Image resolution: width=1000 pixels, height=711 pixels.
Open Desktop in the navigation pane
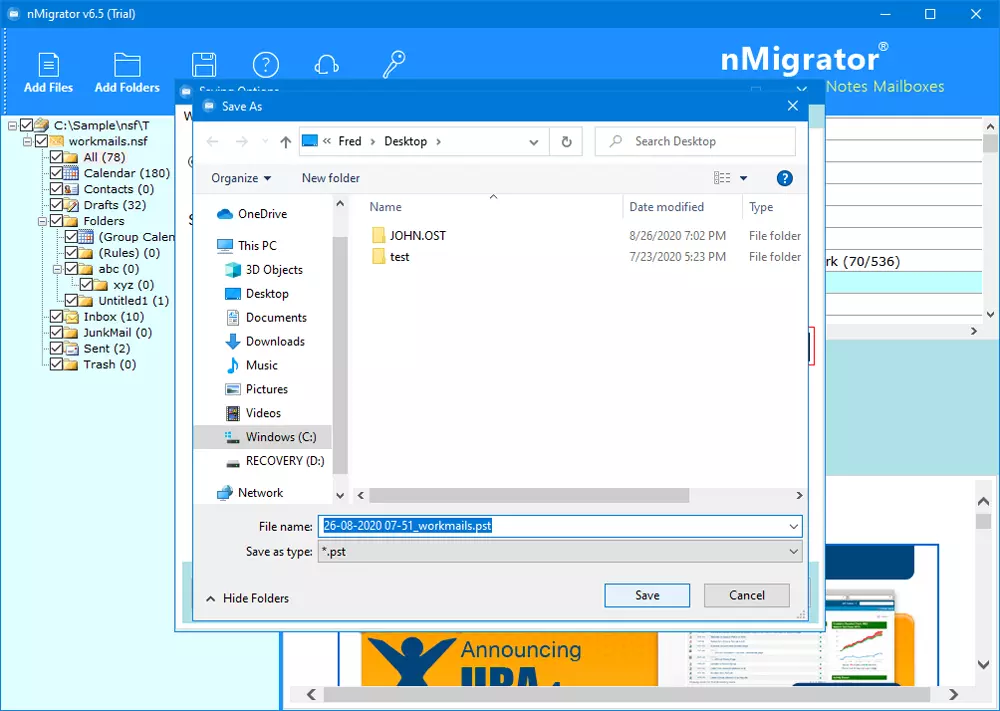click(x=257, y=293)
